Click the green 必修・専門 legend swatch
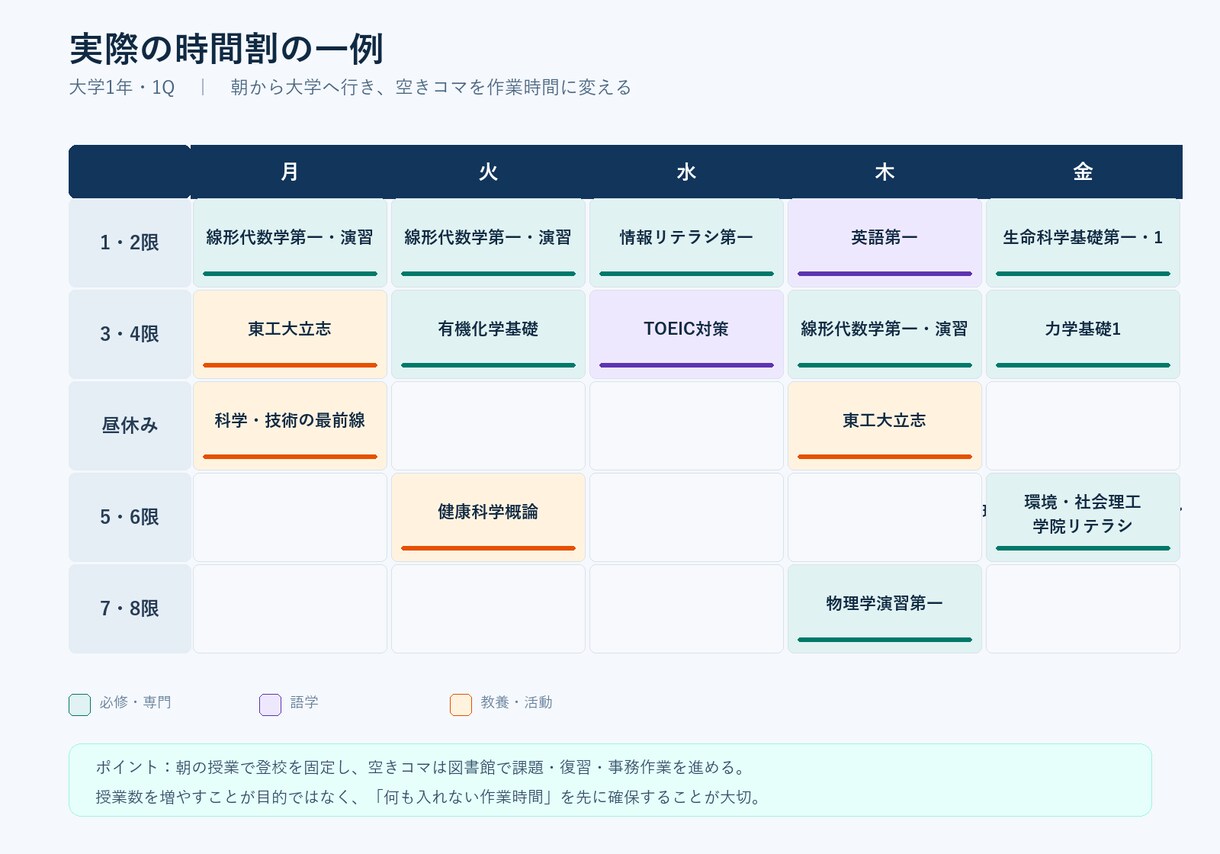 click(x=80, y=704)
